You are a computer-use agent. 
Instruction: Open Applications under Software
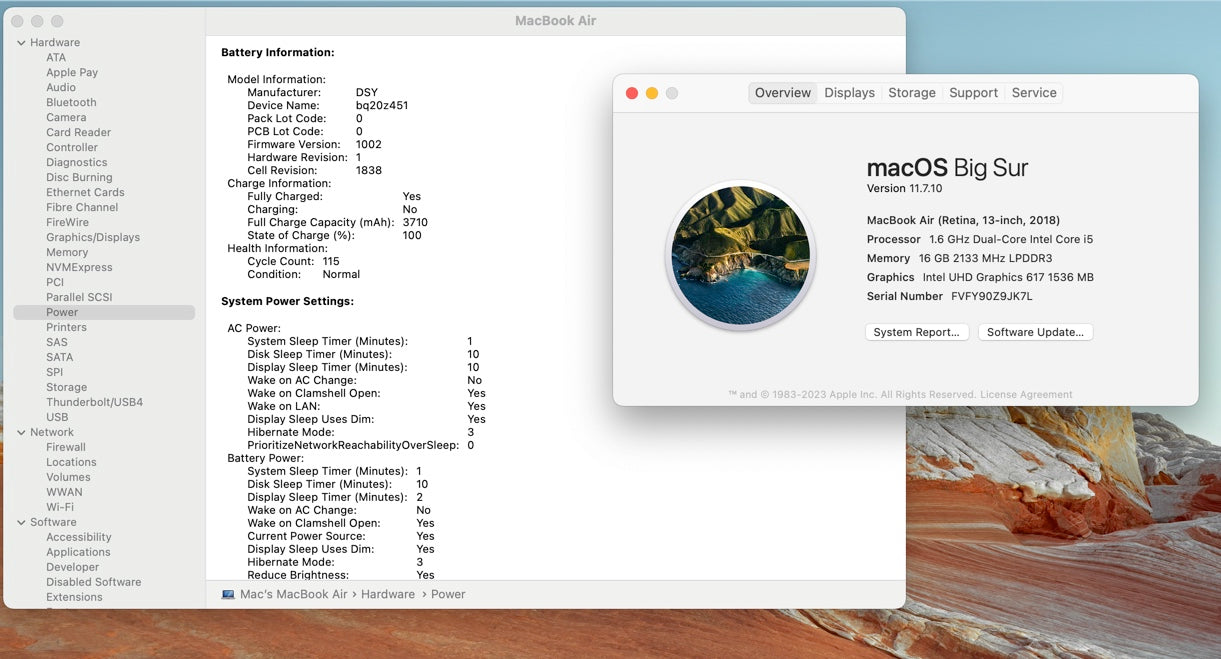point(78,553)
